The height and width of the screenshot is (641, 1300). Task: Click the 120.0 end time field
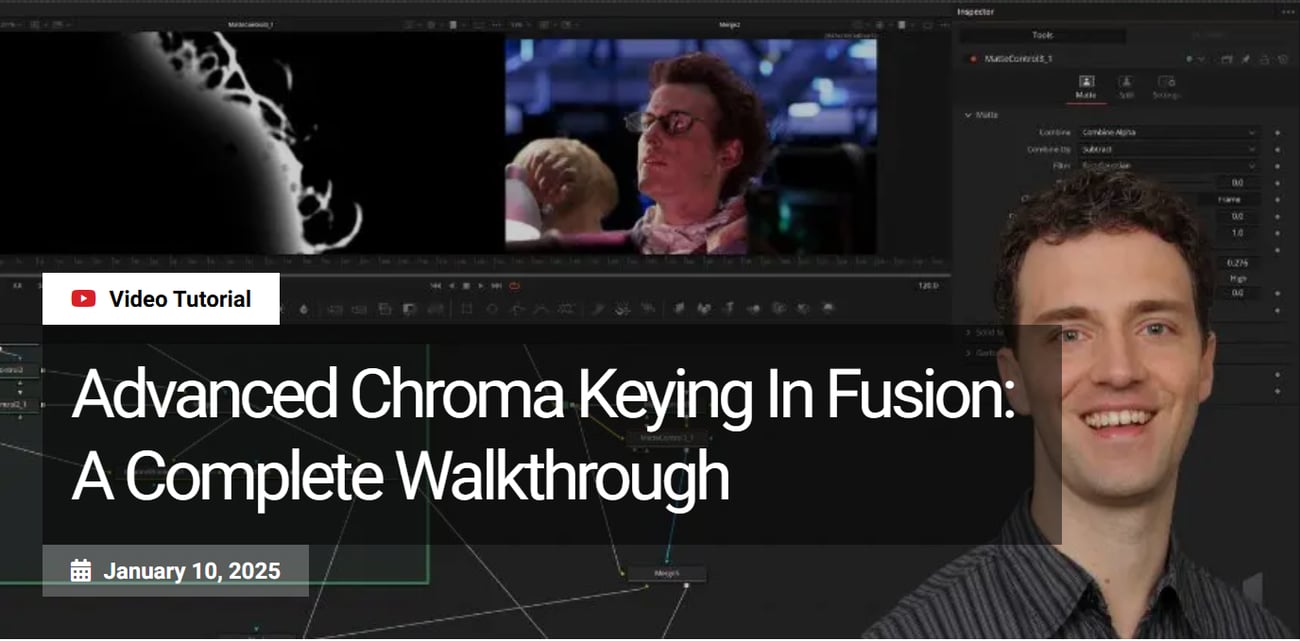click(928, 286)
